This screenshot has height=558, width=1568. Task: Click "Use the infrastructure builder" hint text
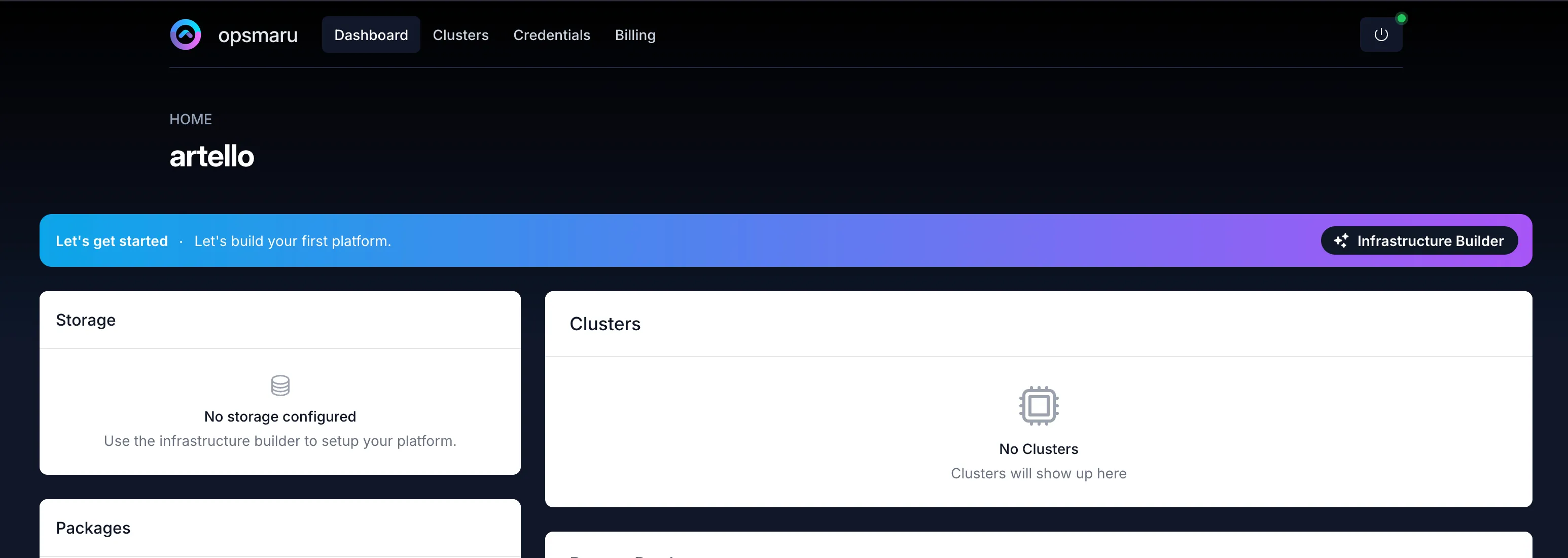[280, 441]
